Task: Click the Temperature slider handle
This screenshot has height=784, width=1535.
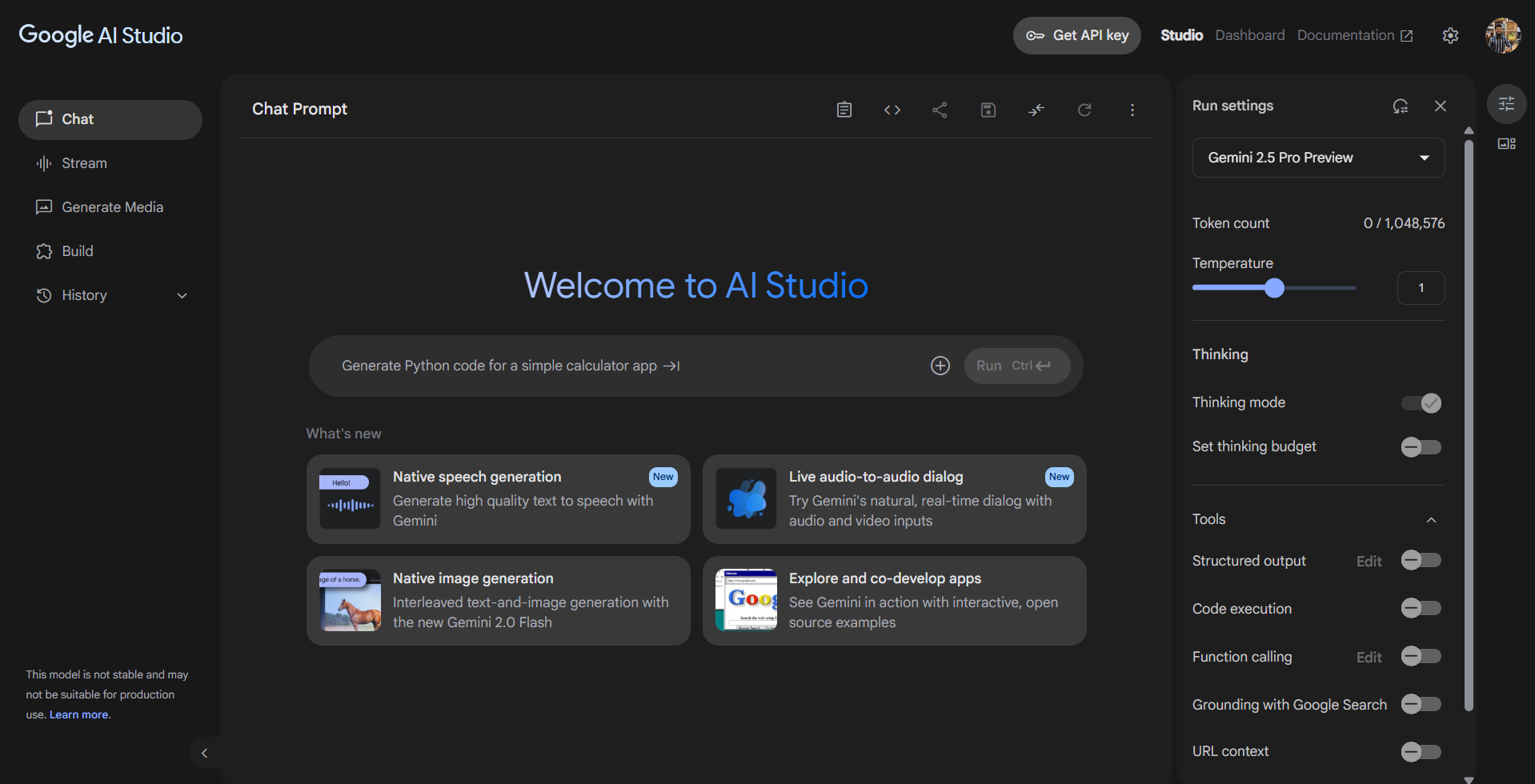Action: click(1274, 288)
